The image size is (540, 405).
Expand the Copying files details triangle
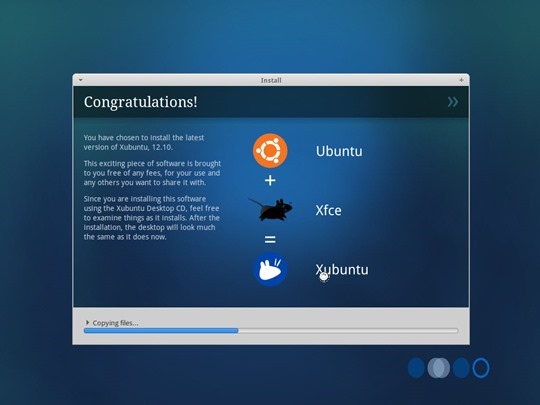tap(87, 322)
